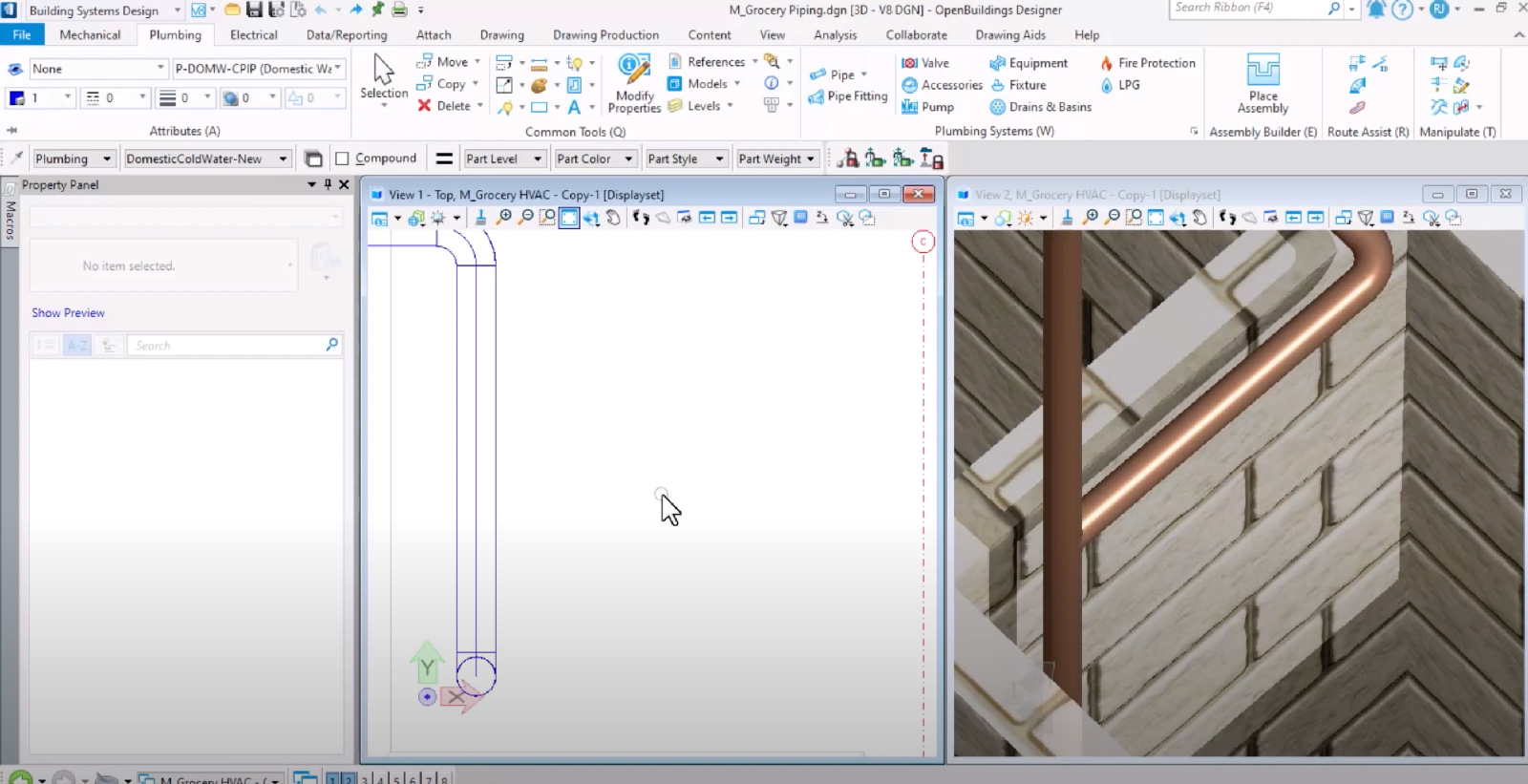This screenshot has height=784, width=1528.
Task: Toggle the Property Panel pin
Action: point(328,184)
